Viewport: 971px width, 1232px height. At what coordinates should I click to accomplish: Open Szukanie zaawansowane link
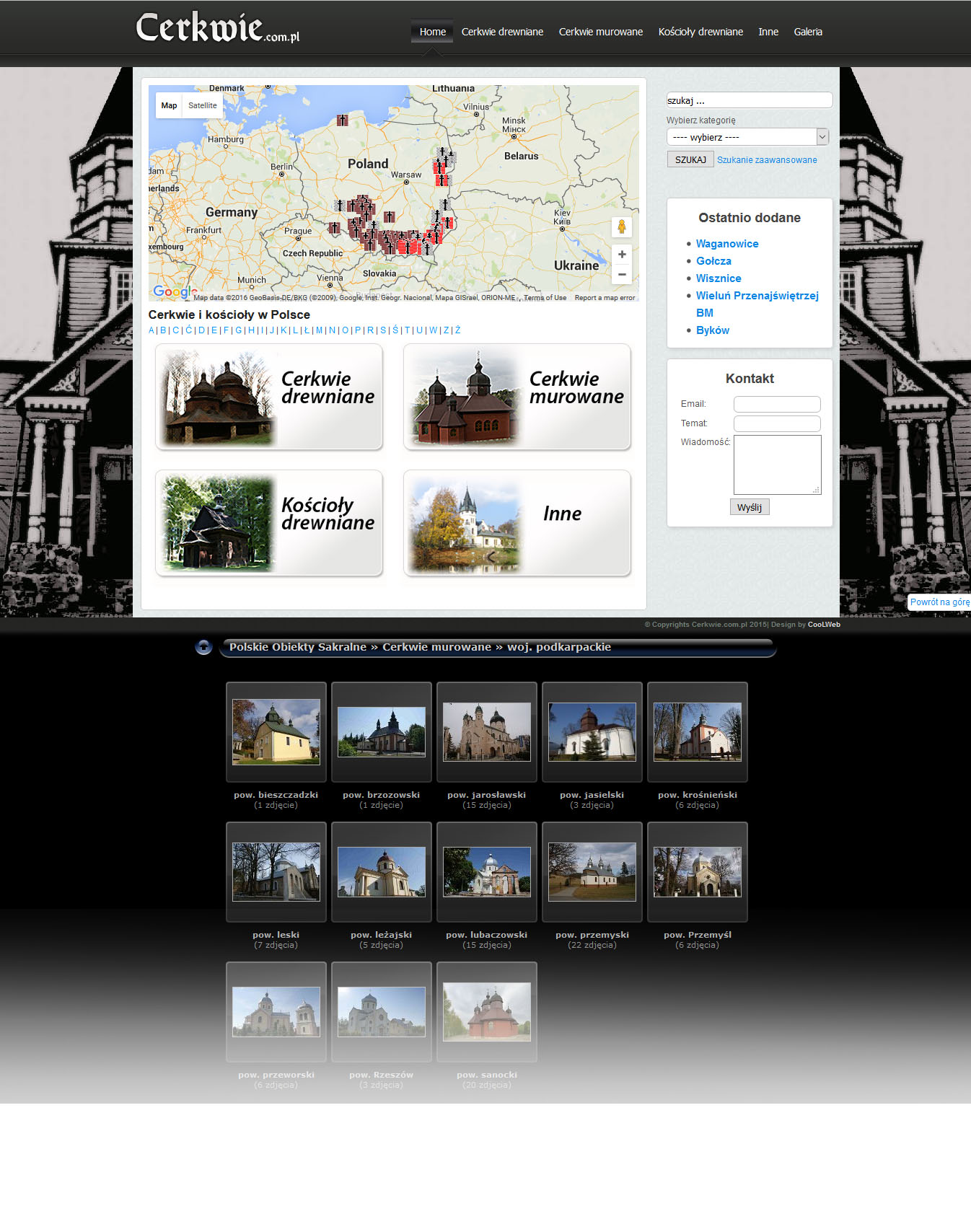tap(767, 160)
